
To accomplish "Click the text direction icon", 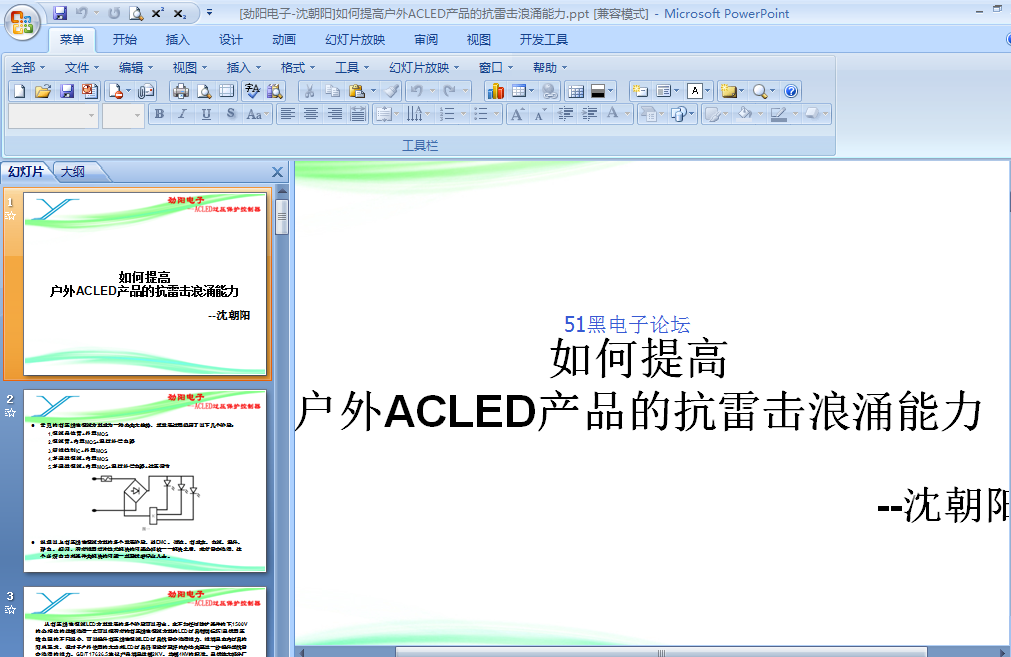I will 415,114.
